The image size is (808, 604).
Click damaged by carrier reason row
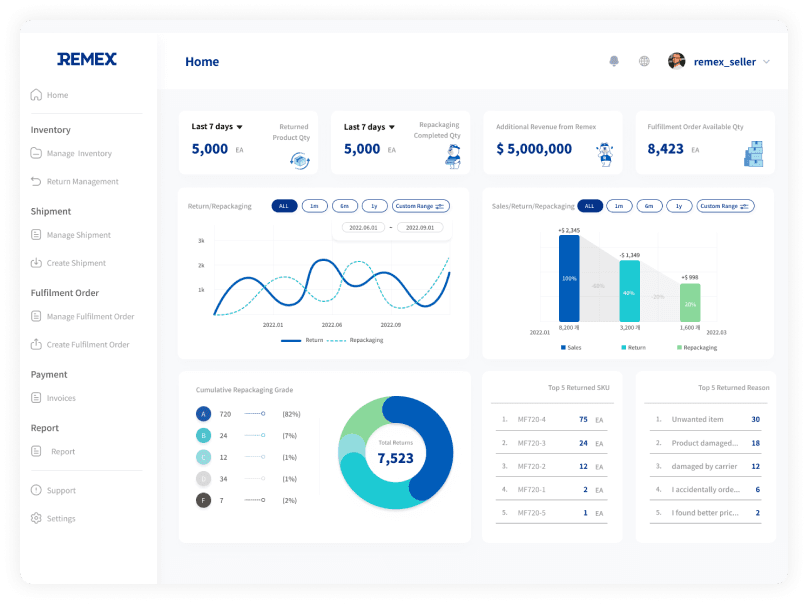point(706,466)
